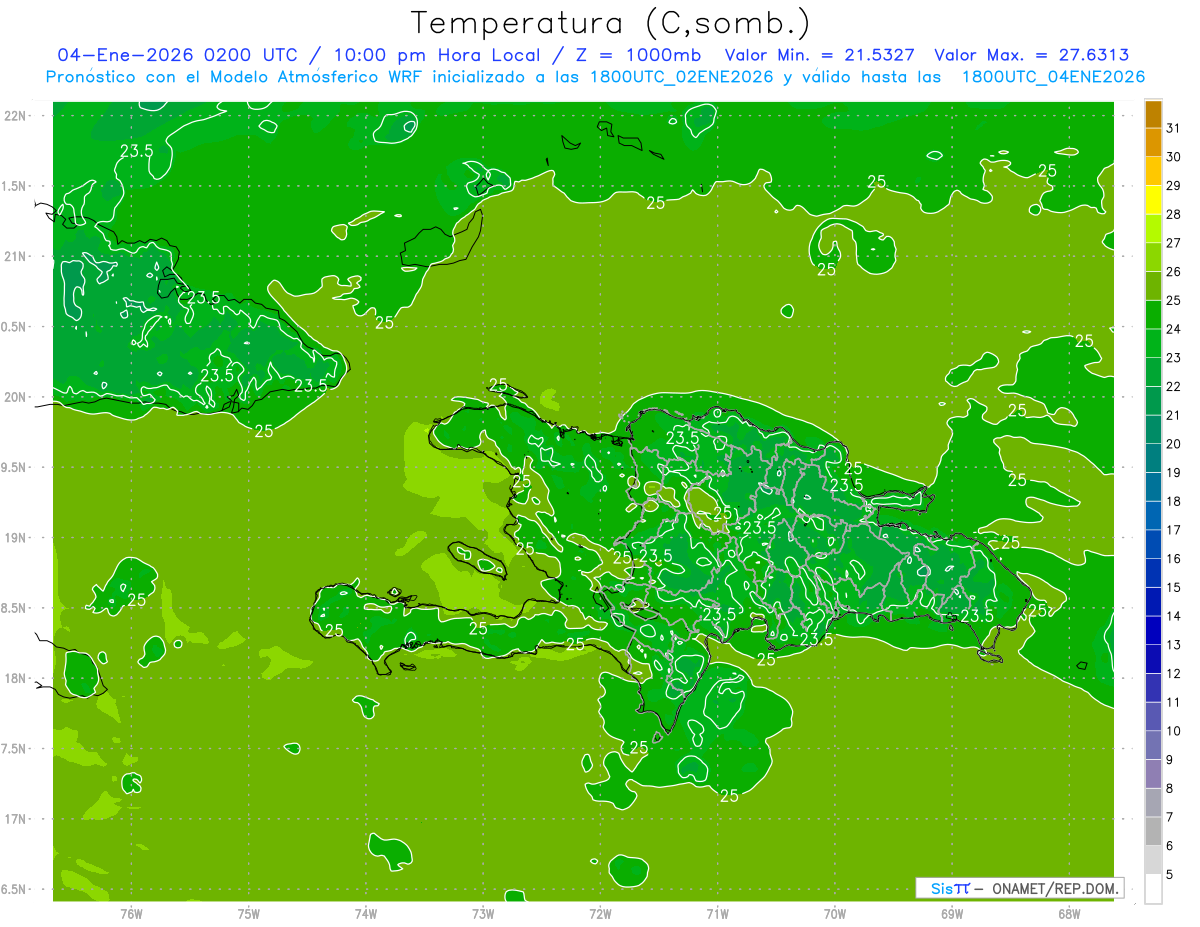Select the 'Valor Max. = 27.6313' value
1200x927 pixels.
[x=1032, y=55]
